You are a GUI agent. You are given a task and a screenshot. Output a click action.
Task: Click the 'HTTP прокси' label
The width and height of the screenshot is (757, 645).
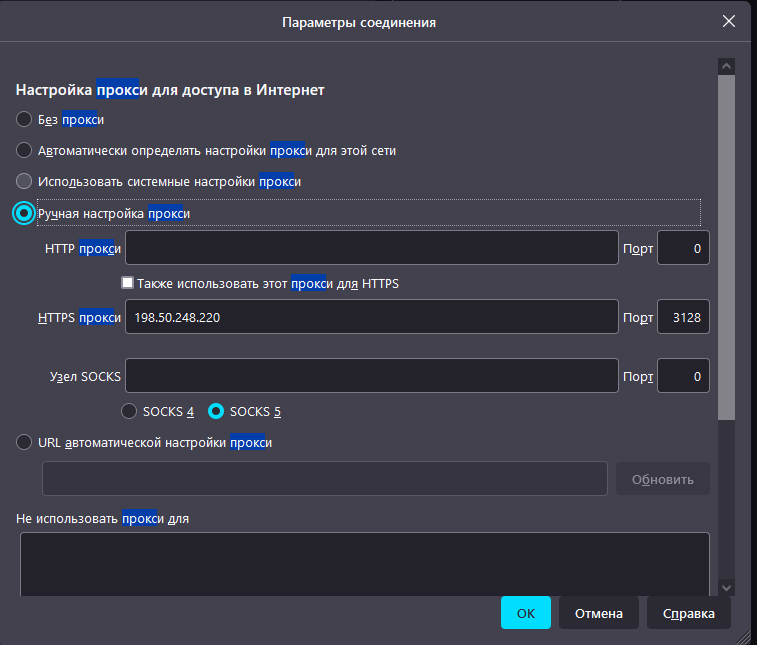[x=83, y=248]
